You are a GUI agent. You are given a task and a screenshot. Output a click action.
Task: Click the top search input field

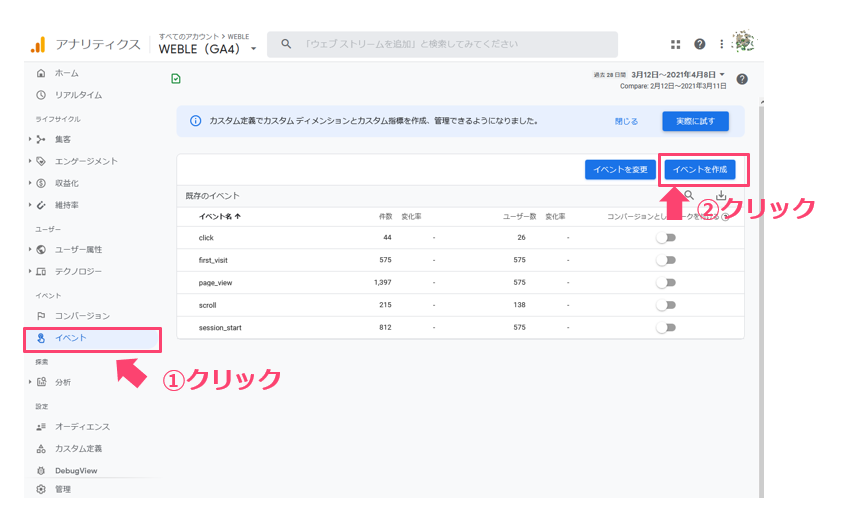click(x=442, y=44)
